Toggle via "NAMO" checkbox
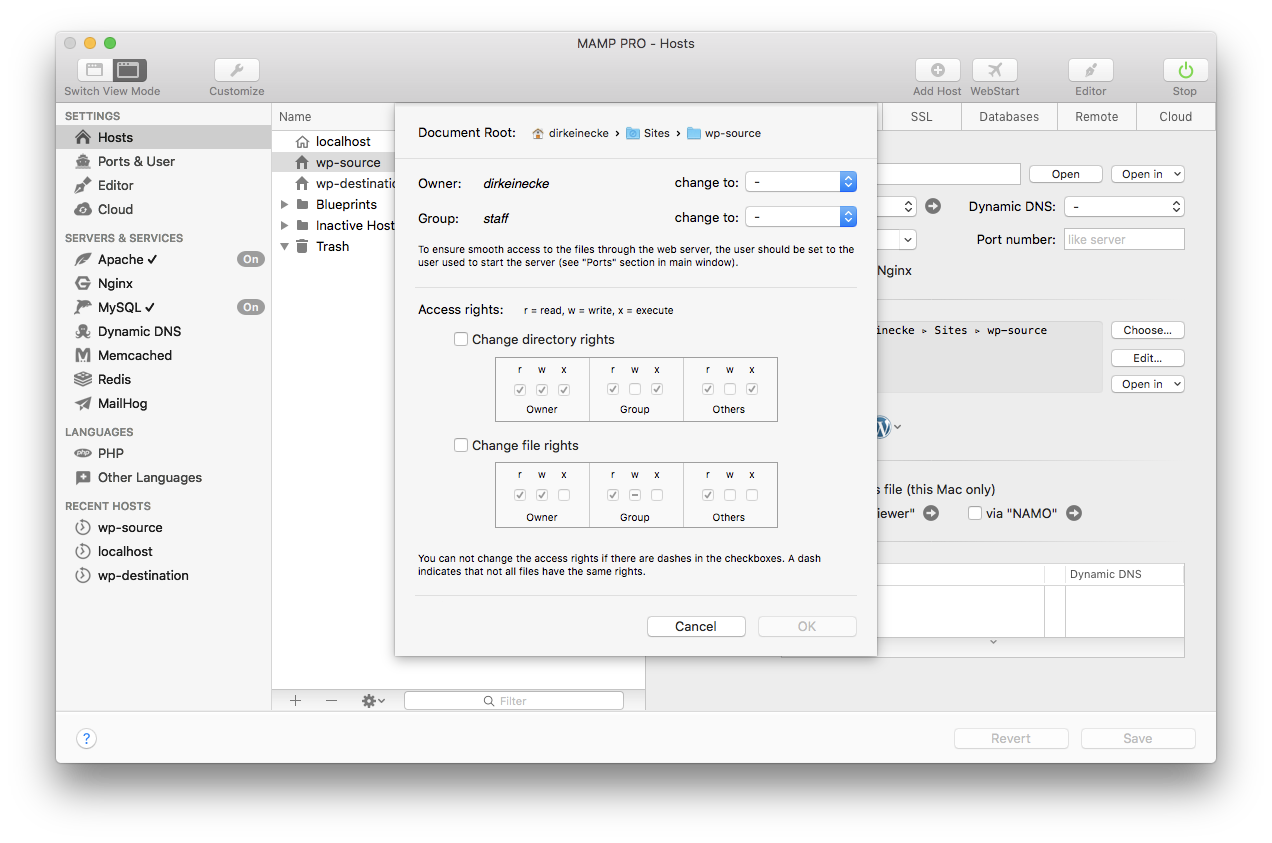Image resolution: width=1272 pixels, height=843 pixels. pos(975,513)
